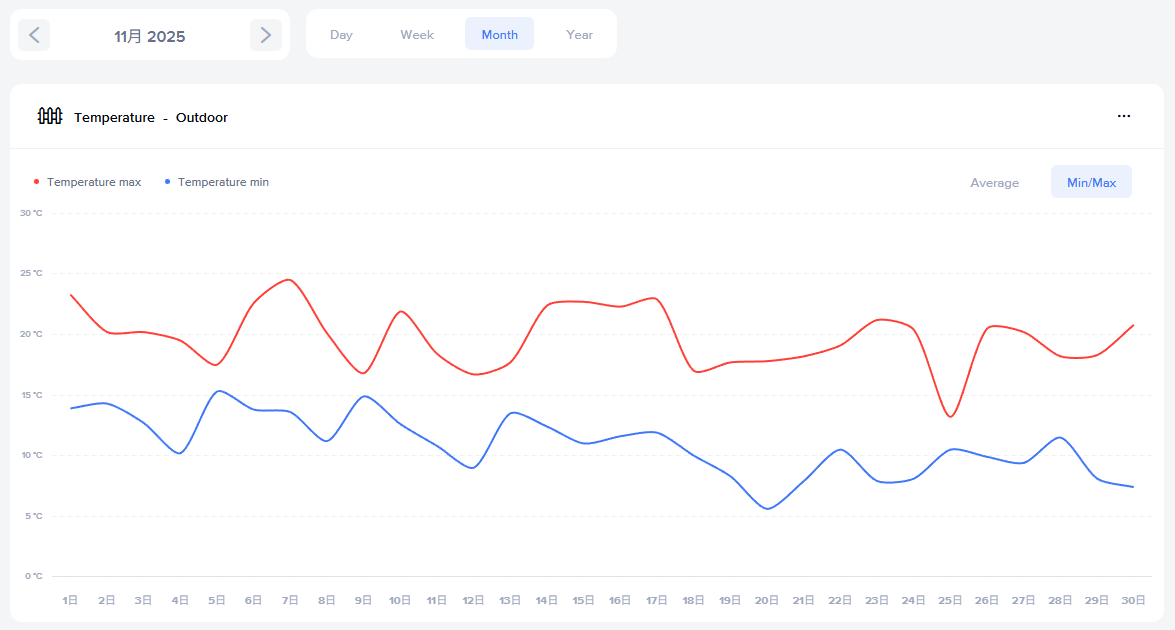
Task: Switch to the Week view
Action: pos(417,34)
